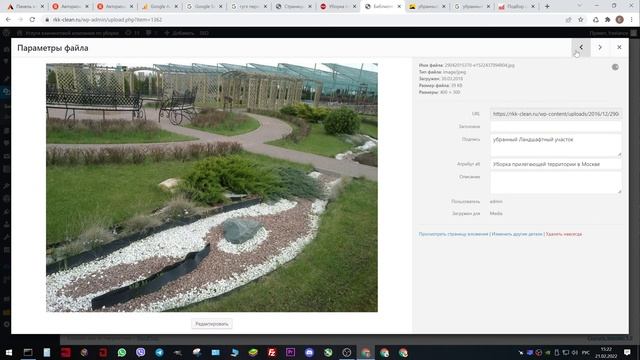The width and height of the screenshot is (640, 360).
Task: Open Telegram from the taskbar
Action: (159, 352)
